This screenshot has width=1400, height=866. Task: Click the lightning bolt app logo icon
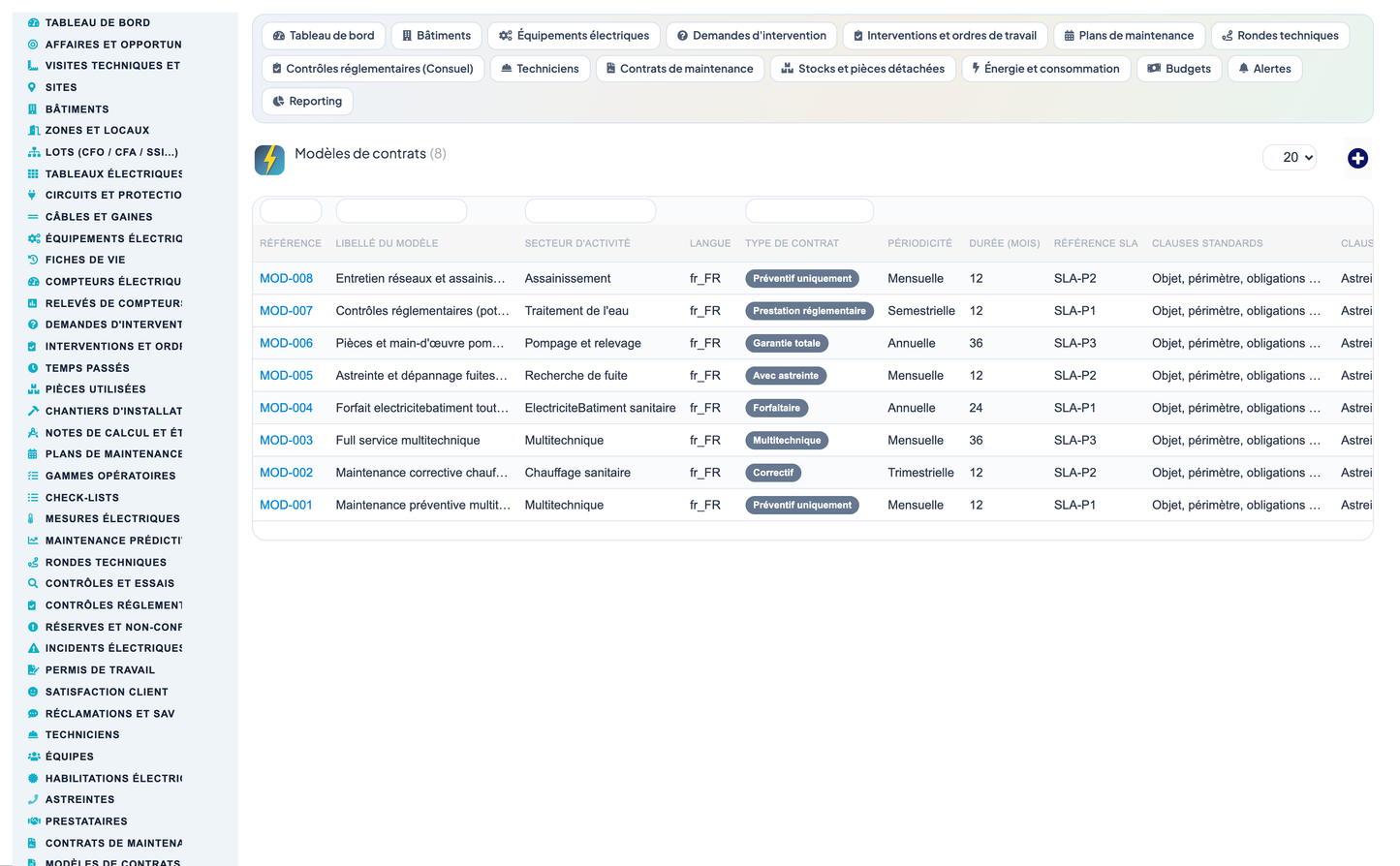[x=269, y=159]
